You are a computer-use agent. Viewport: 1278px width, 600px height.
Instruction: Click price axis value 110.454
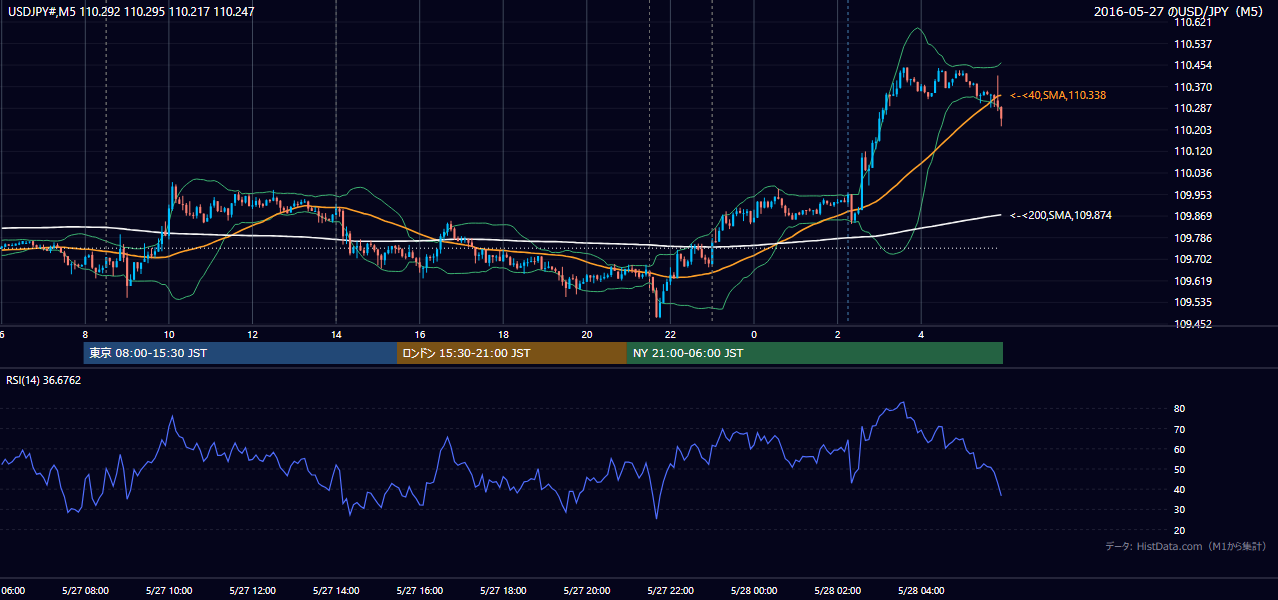point(1193,65)
